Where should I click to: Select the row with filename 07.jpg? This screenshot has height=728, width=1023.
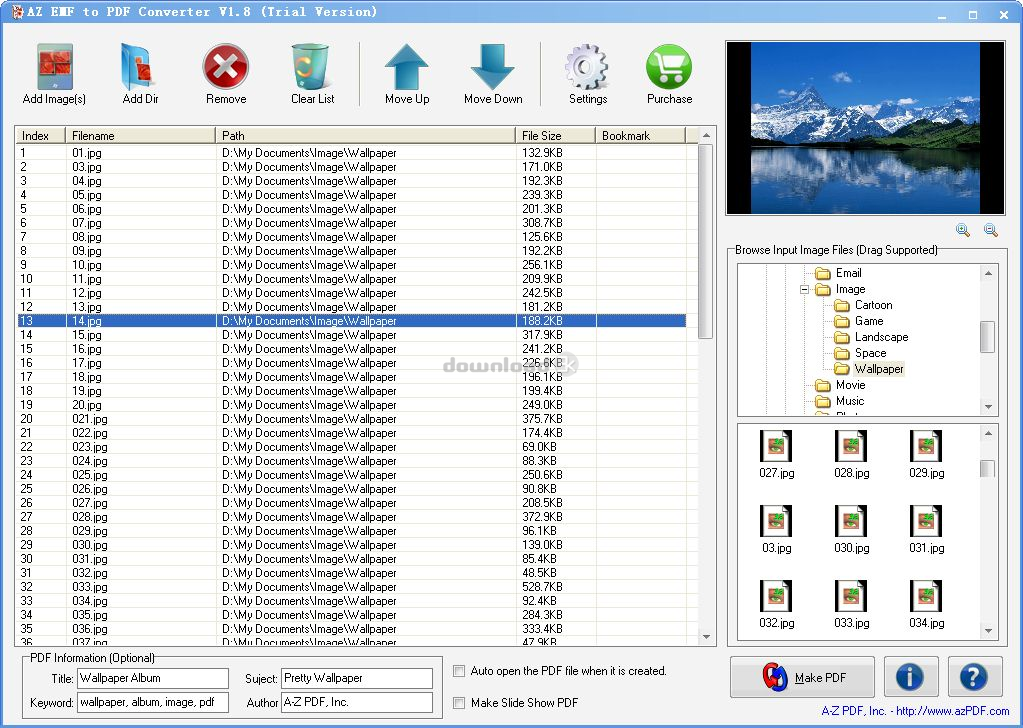click(352, 223)
